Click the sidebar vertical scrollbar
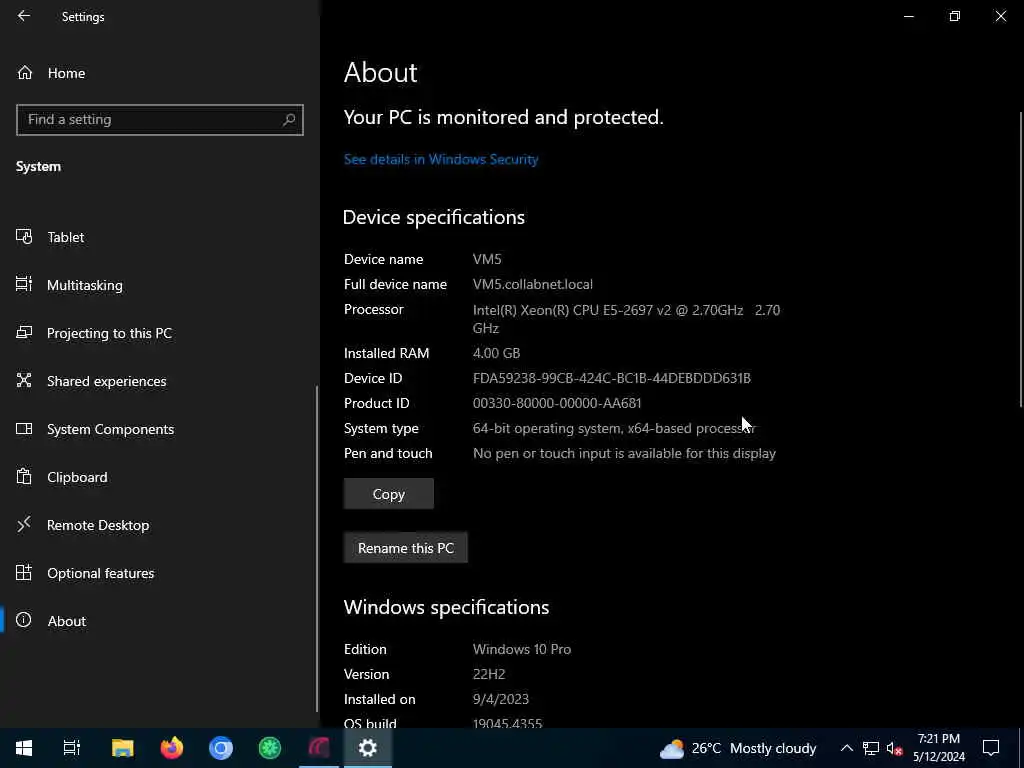Image resolution: width=1024 pixels, height=768 pixels. [x=317, y=549]
